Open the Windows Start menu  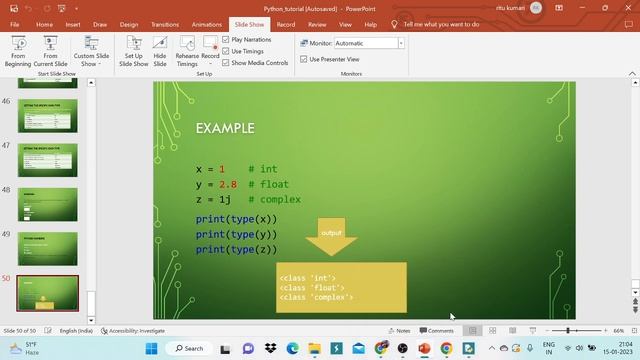pyautogui.click(x=151, y=348)
